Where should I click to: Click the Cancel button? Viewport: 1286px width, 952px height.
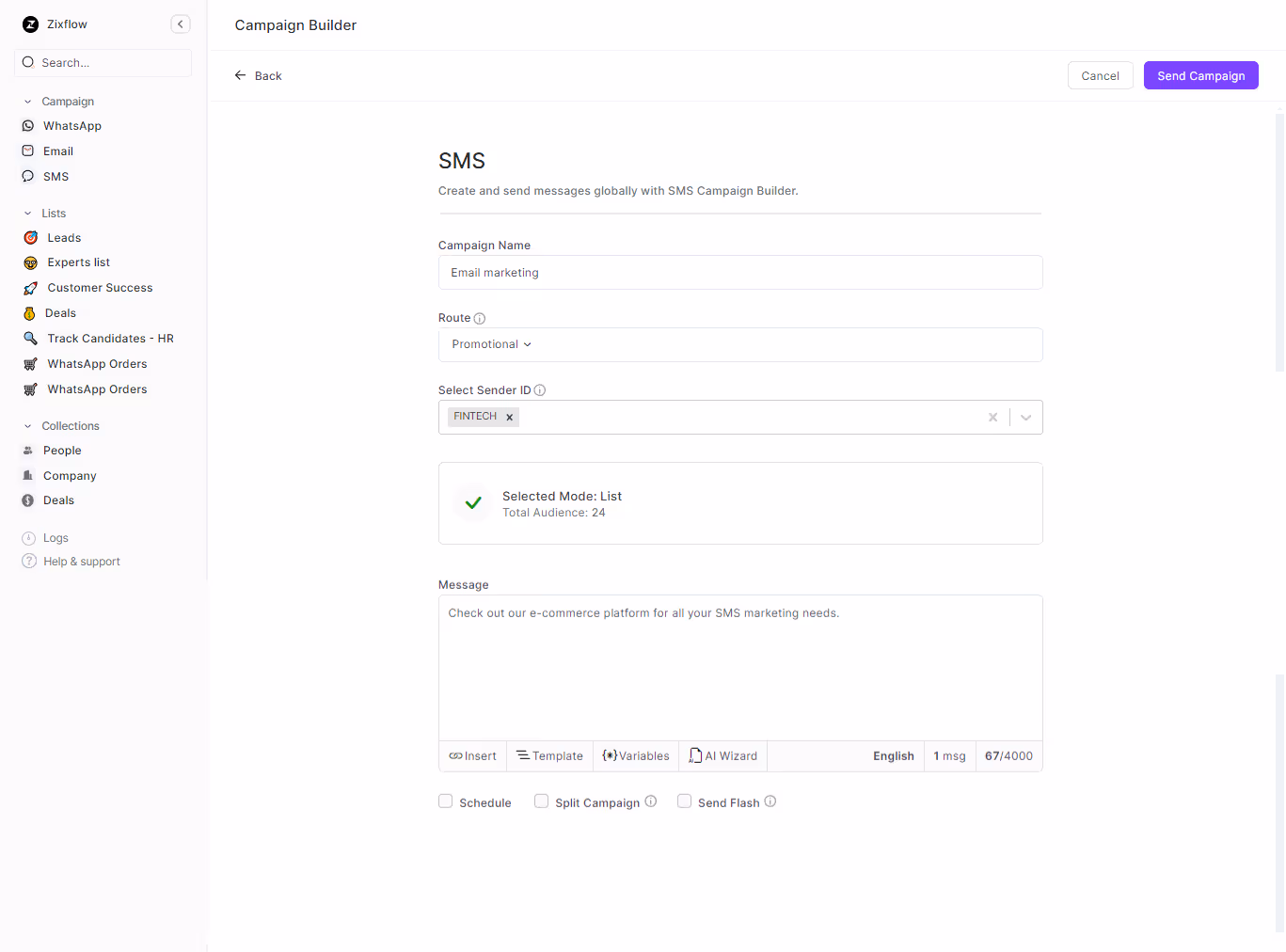click(1101, 75)
